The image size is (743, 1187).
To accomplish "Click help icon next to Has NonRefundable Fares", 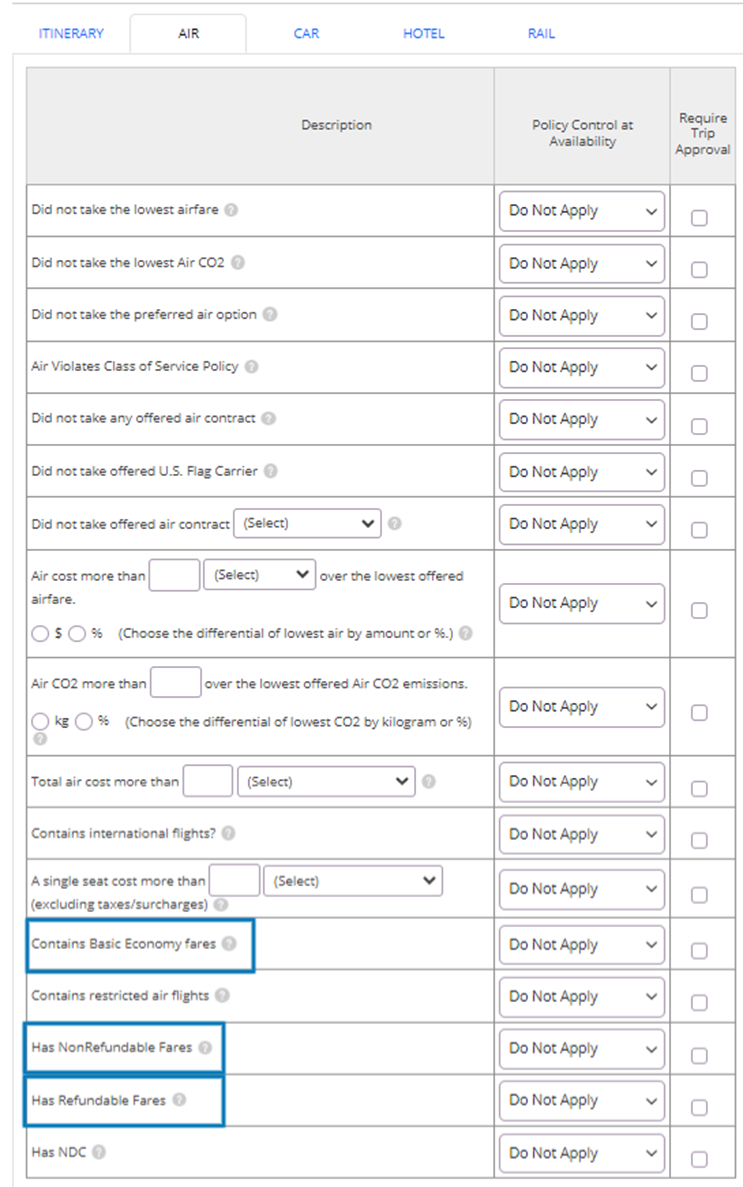I will (205, 1048).
